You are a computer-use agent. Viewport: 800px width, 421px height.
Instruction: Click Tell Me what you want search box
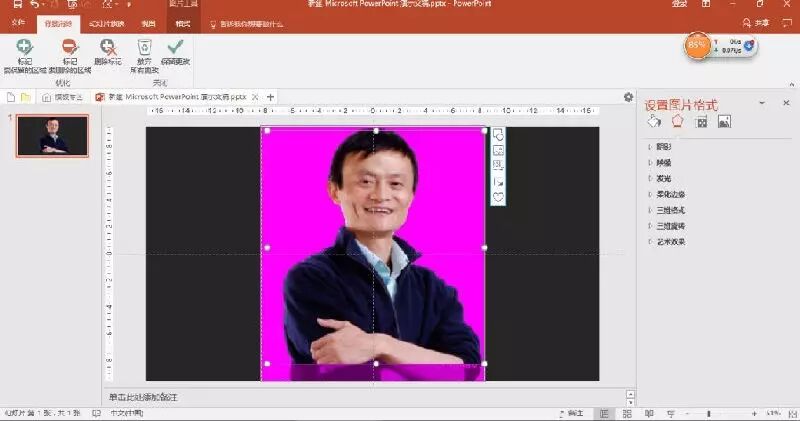[247, 24]
